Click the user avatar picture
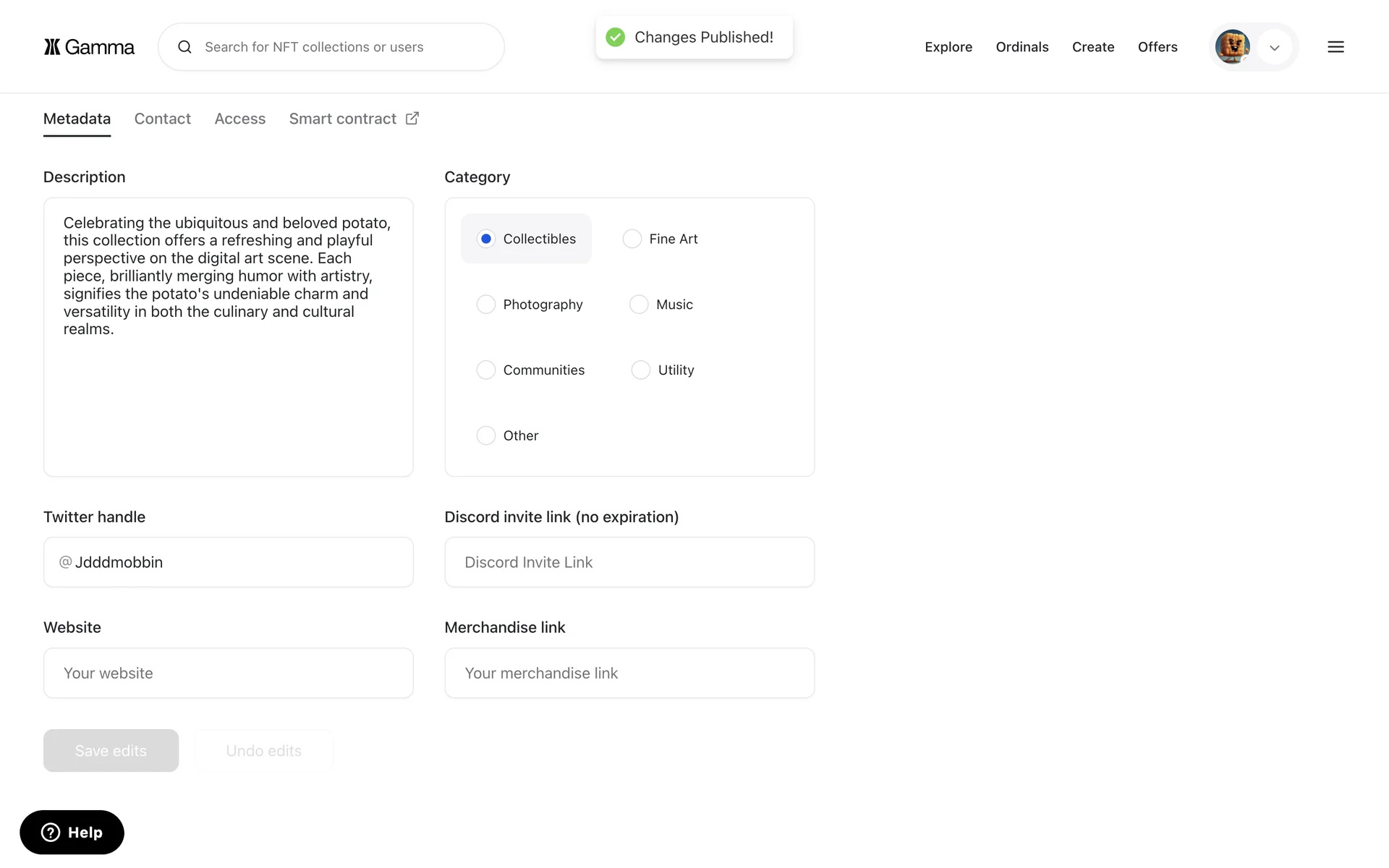 pyautogui.click(x=1232, y=47)
